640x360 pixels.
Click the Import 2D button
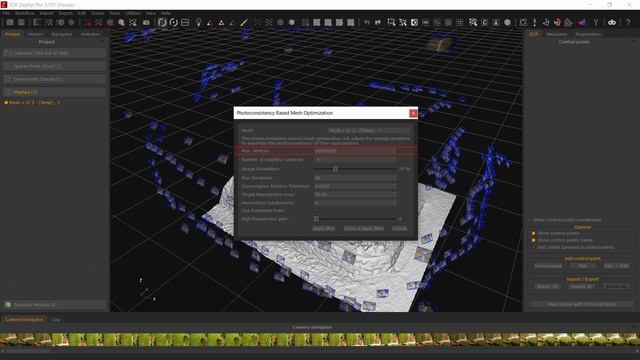pos(547,287)
